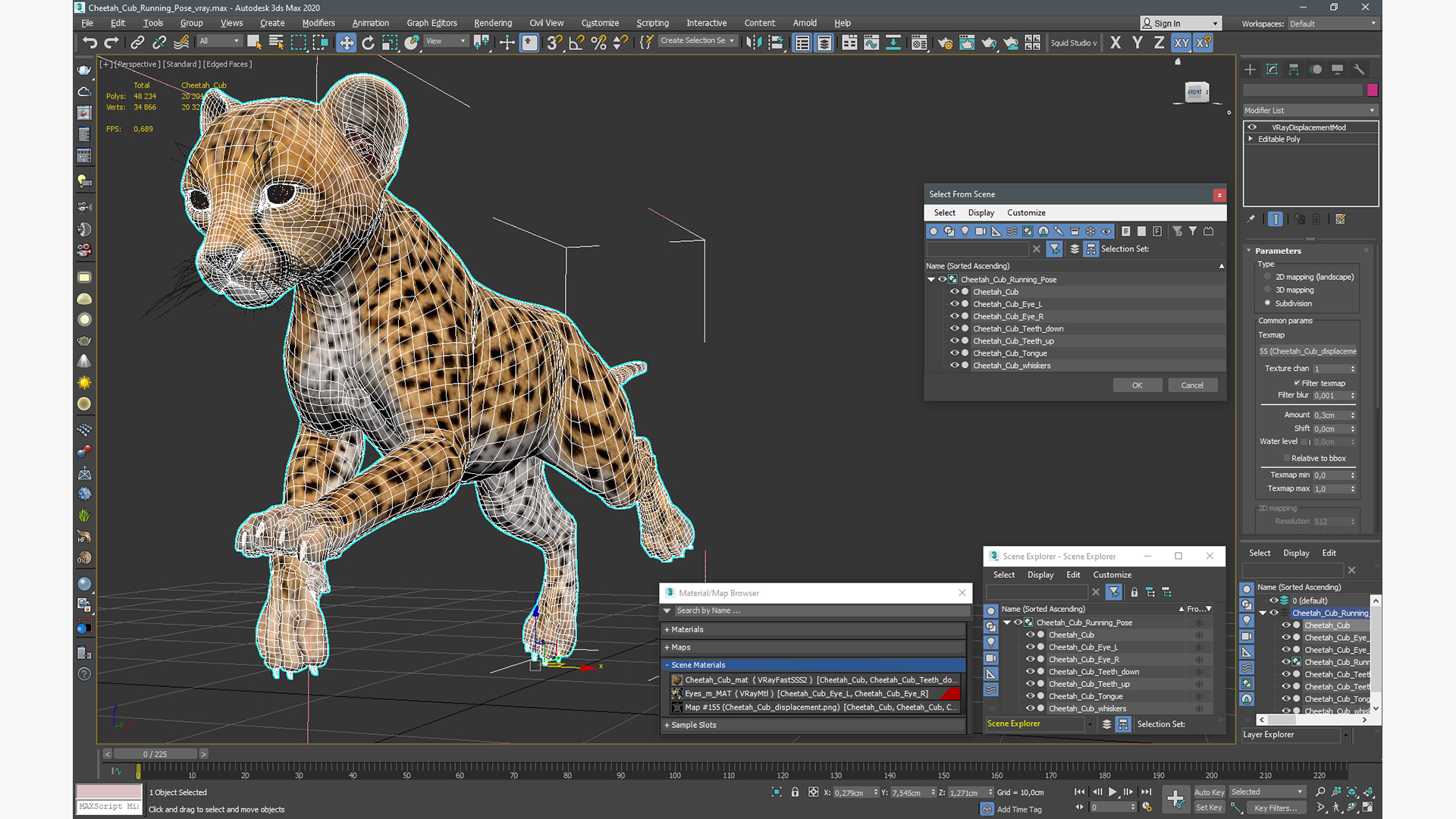Click OK in Select From Scene

pyautogui.click(x=1137, y=385)
